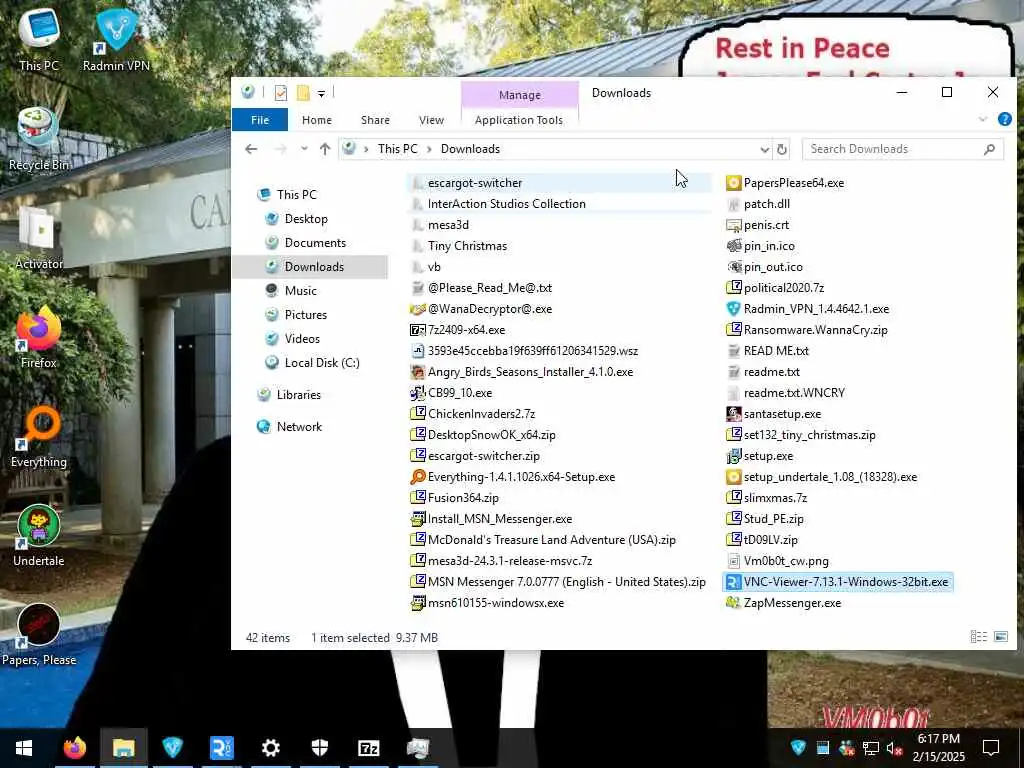1024x768 pixels.
Task: Select Desktop in the navigation pane
Action: 306,219
